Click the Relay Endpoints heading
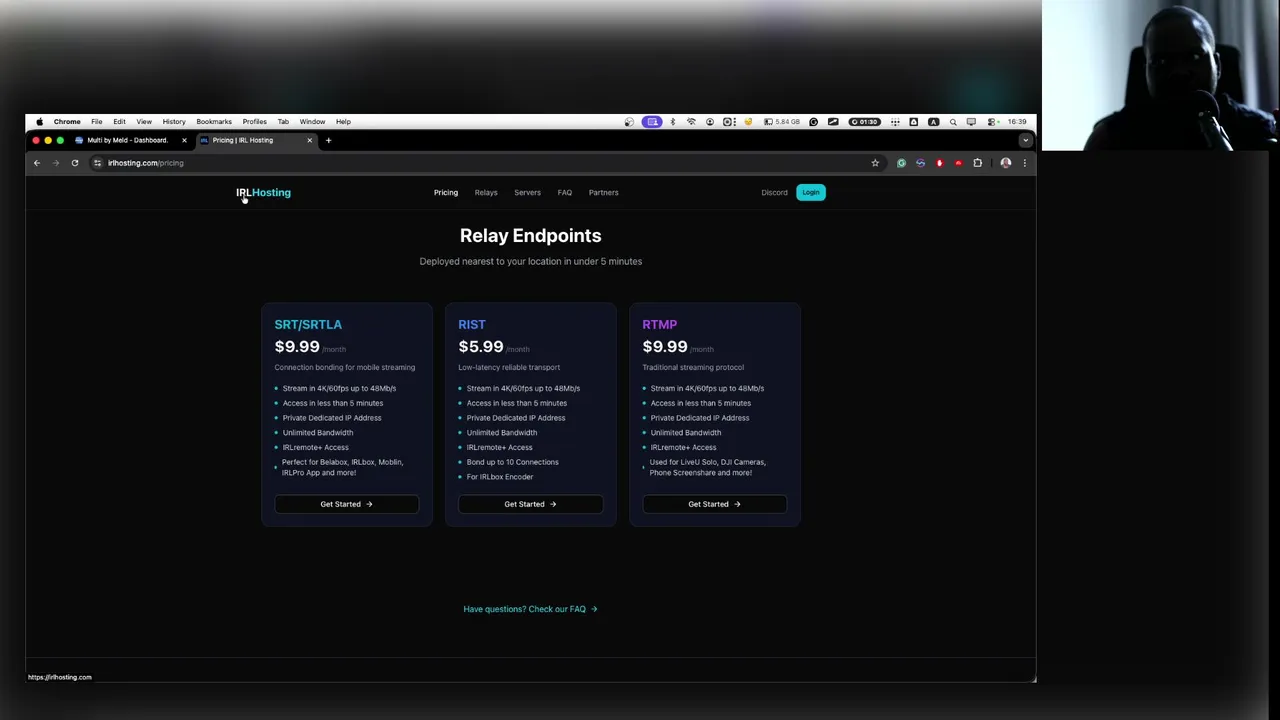The height and width of the screenshot is (720, 1280). pyautogui.click(x=530, y=236)
